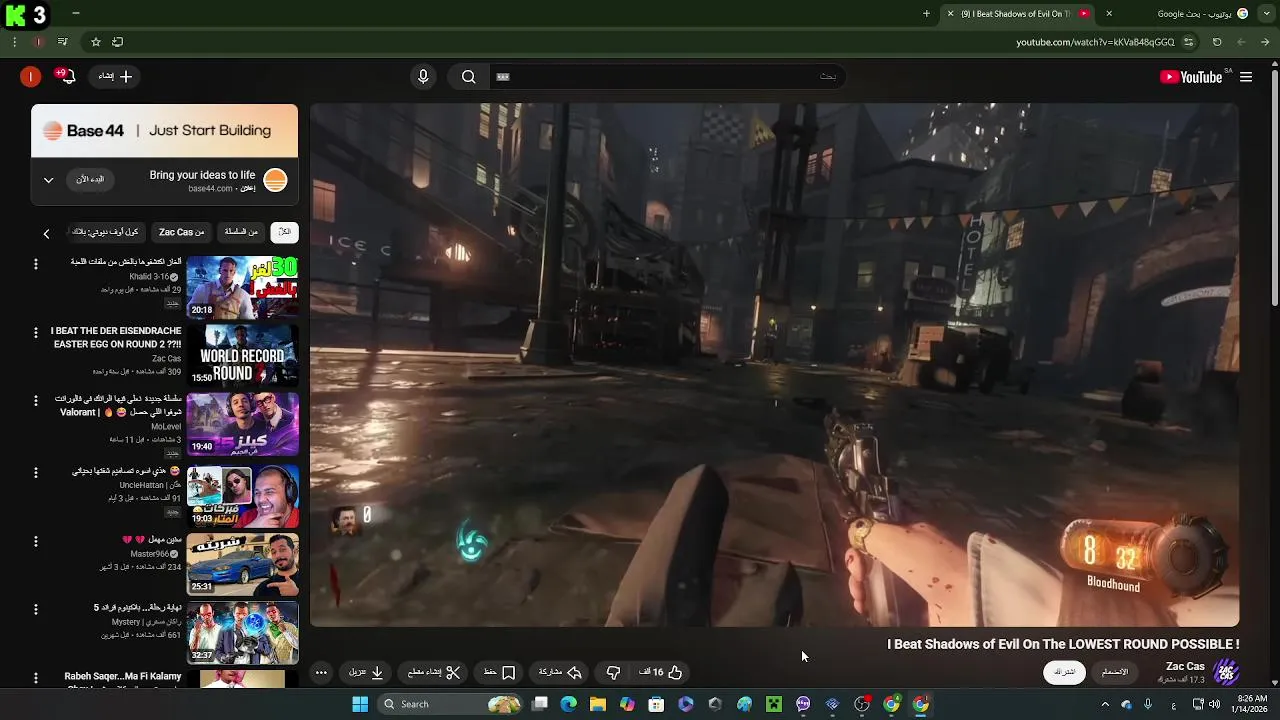The height and width of the screenshot is (720, 1280).
Task: Open 'I BEAT THE DER EISENDRACHE' title link
Action: click(x=116, y=337)
